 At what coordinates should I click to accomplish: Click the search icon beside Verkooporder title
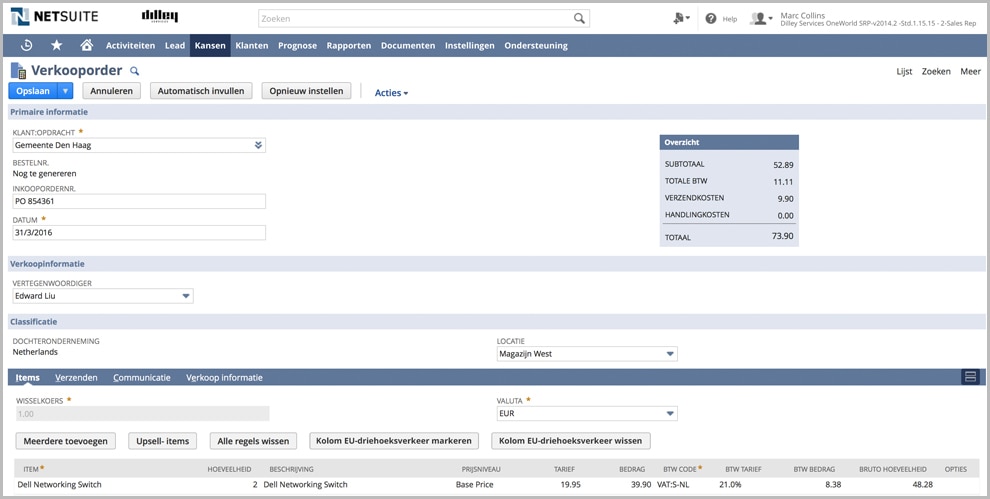pos(135,71)
